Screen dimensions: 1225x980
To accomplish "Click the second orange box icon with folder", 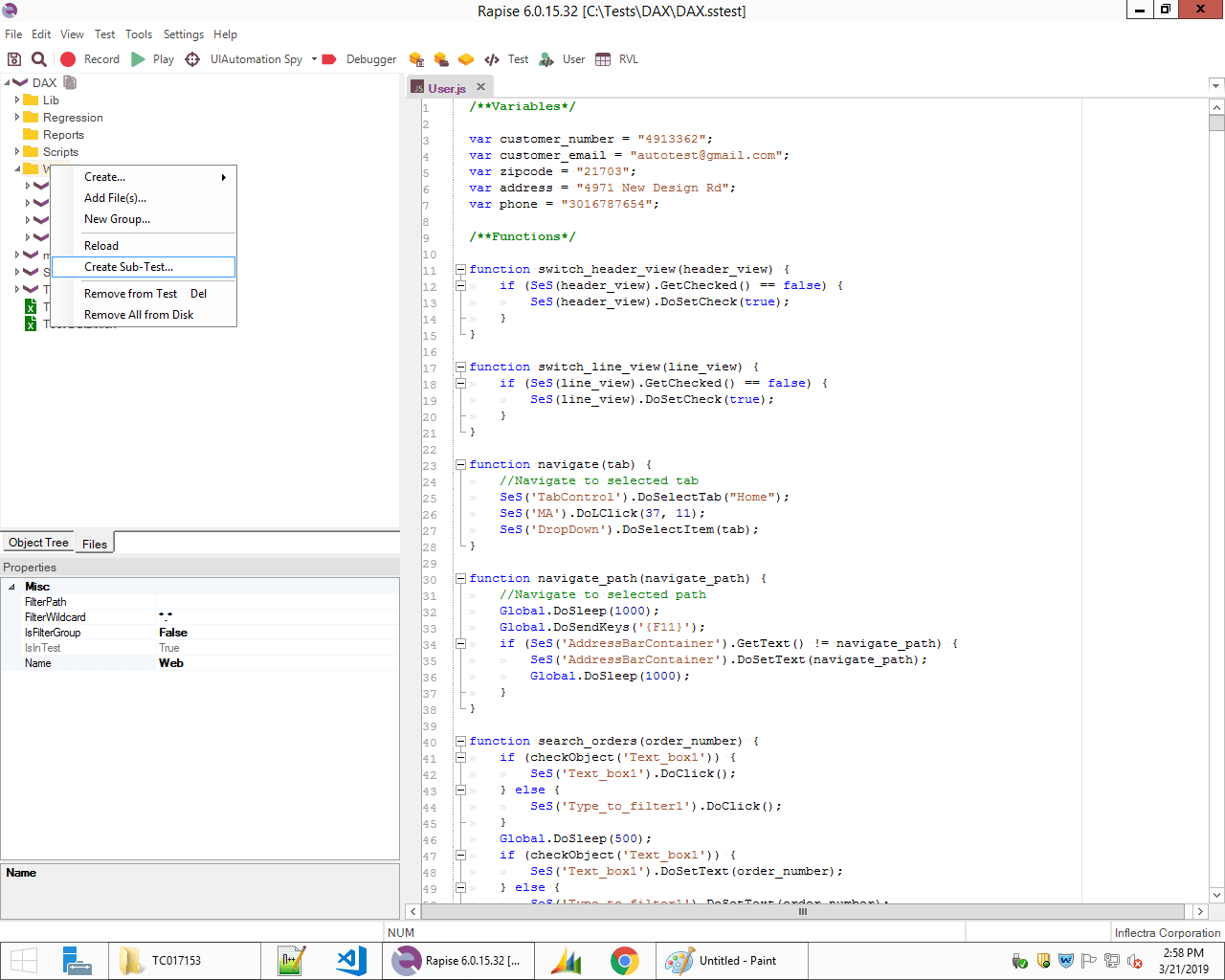I will [441, 59].
